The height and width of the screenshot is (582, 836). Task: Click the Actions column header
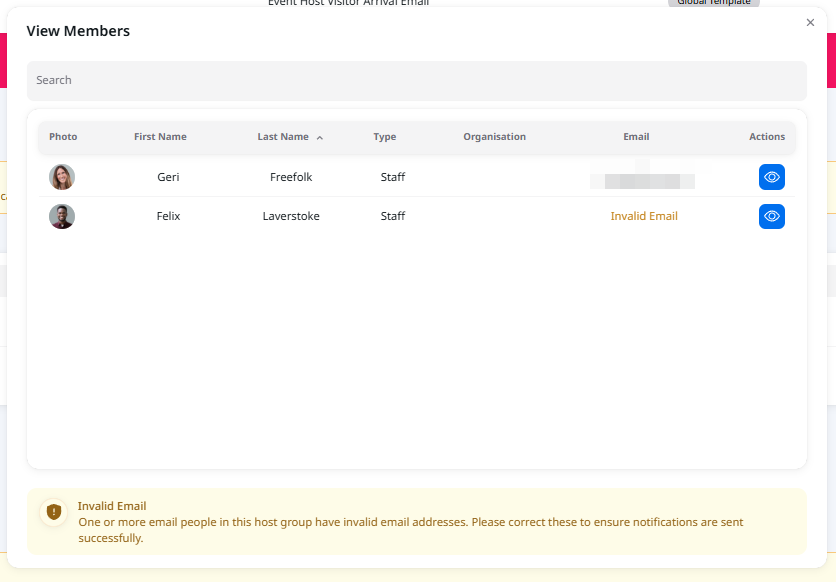click(x=767, y=137)
